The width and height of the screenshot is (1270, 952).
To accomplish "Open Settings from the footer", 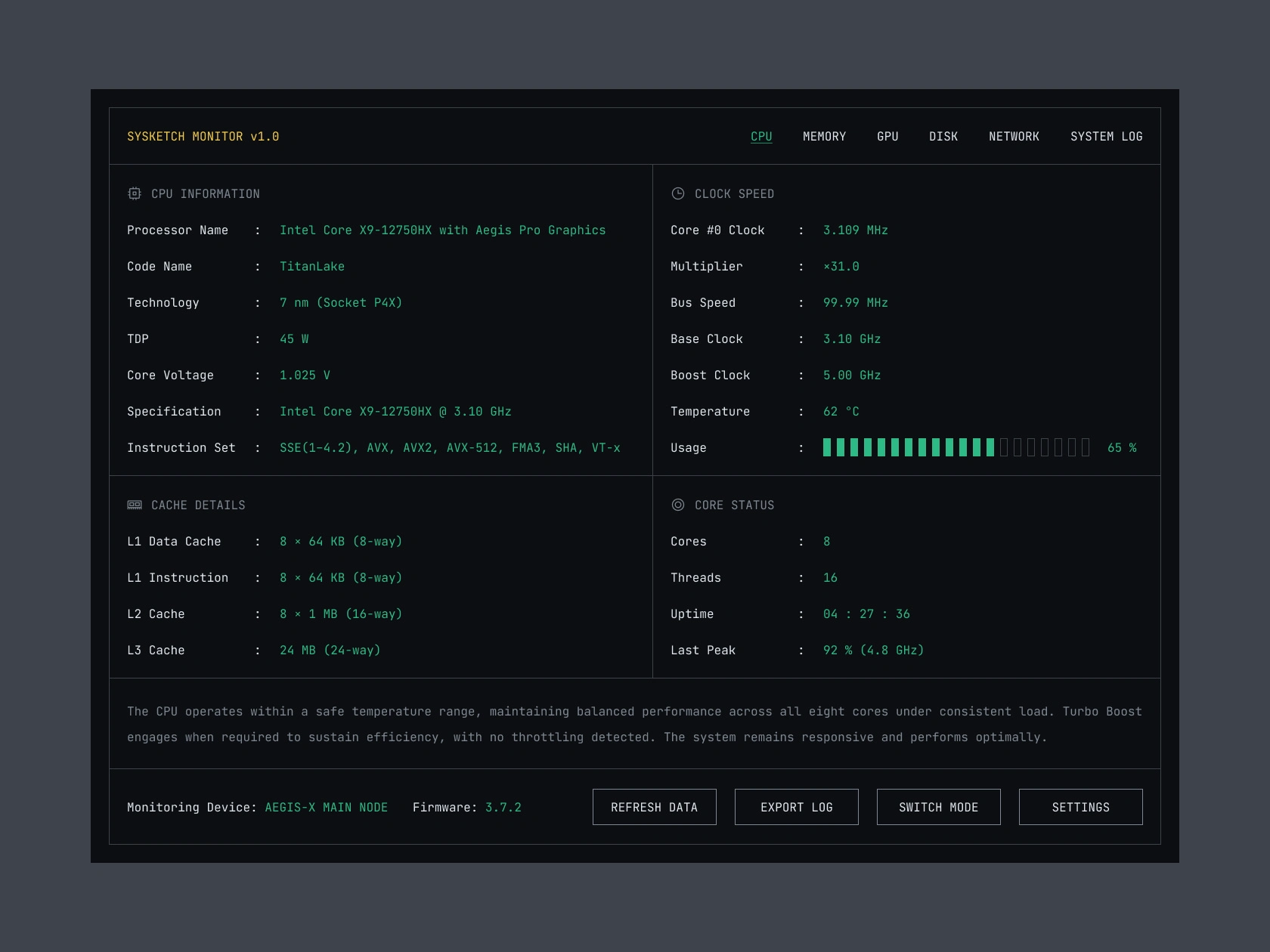I will tap(1080, 807).
